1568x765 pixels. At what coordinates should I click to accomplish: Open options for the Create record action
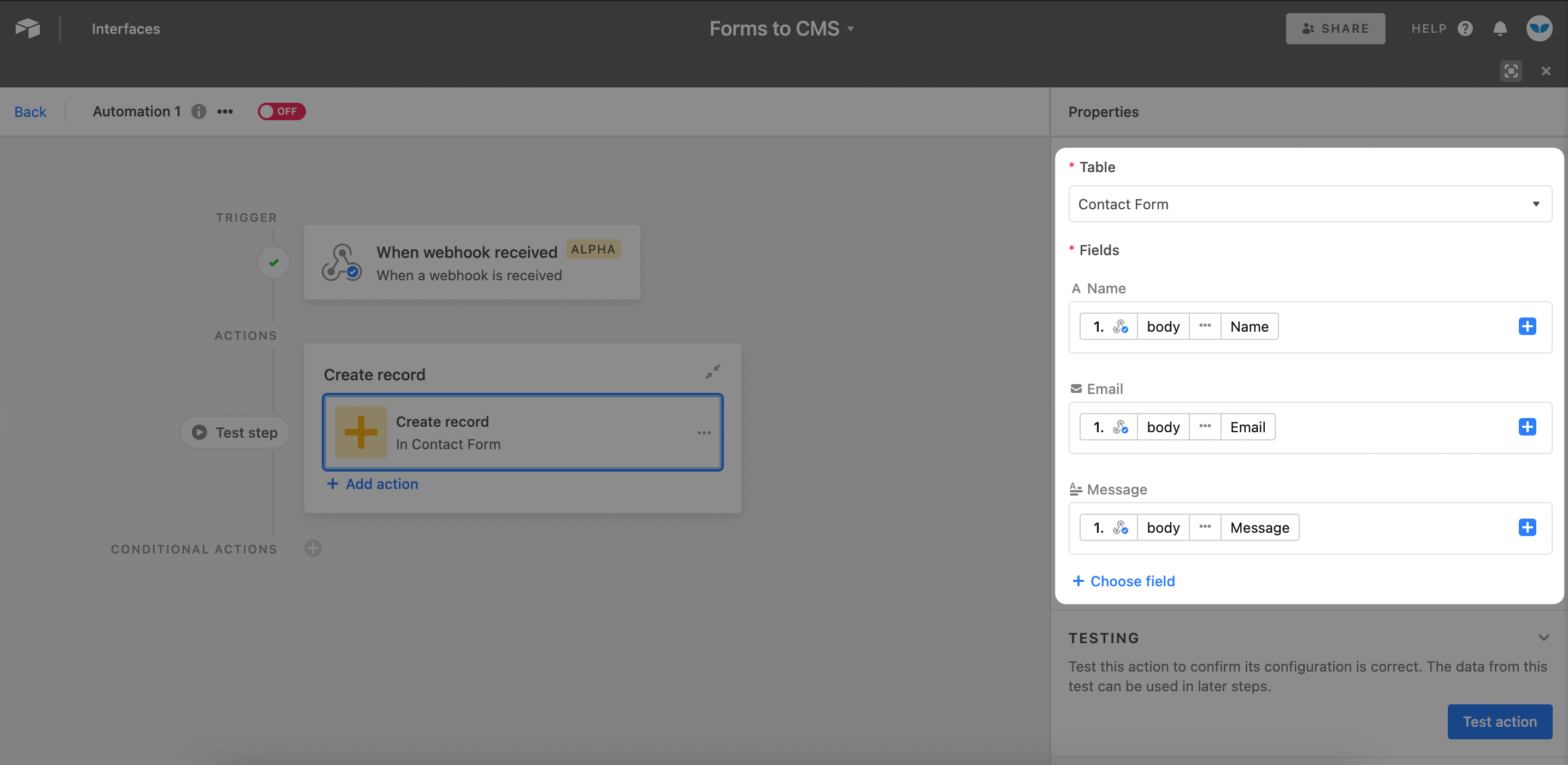click(x=704, y=432)
